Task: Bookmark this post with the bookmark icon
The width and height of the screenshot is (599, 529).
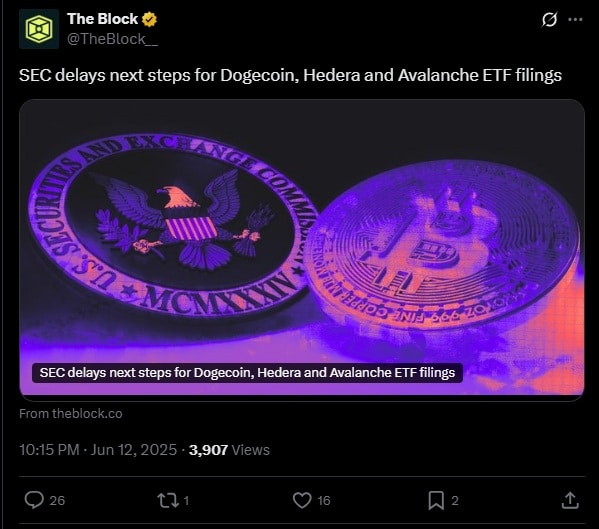Action: point(436,500)
